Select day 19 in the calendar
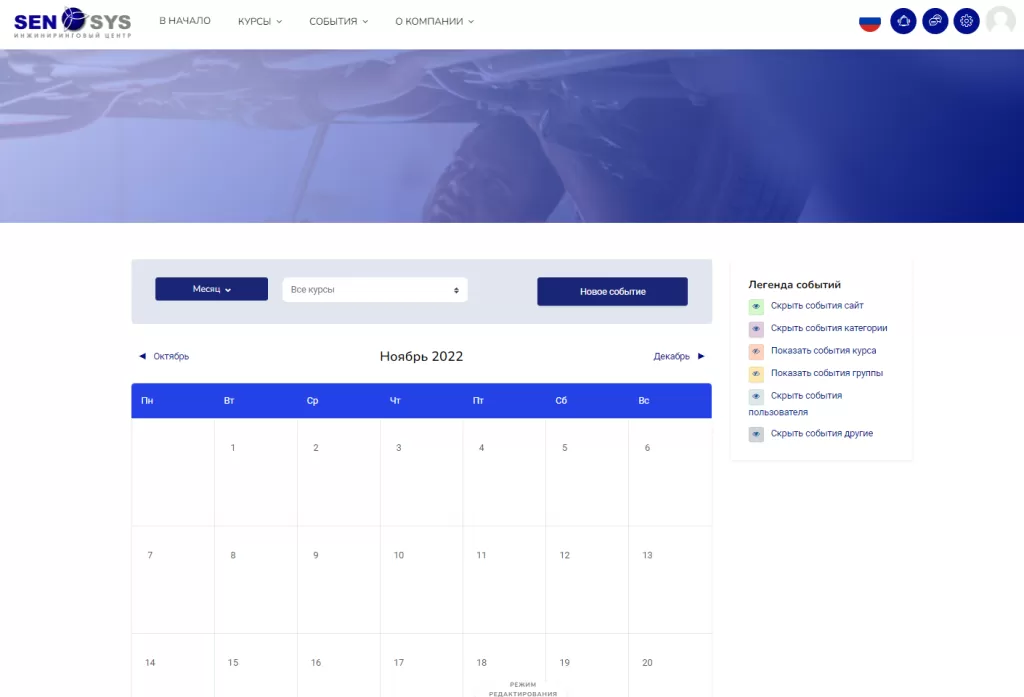This screenshot has height=697, width=1024. (564, 662)
